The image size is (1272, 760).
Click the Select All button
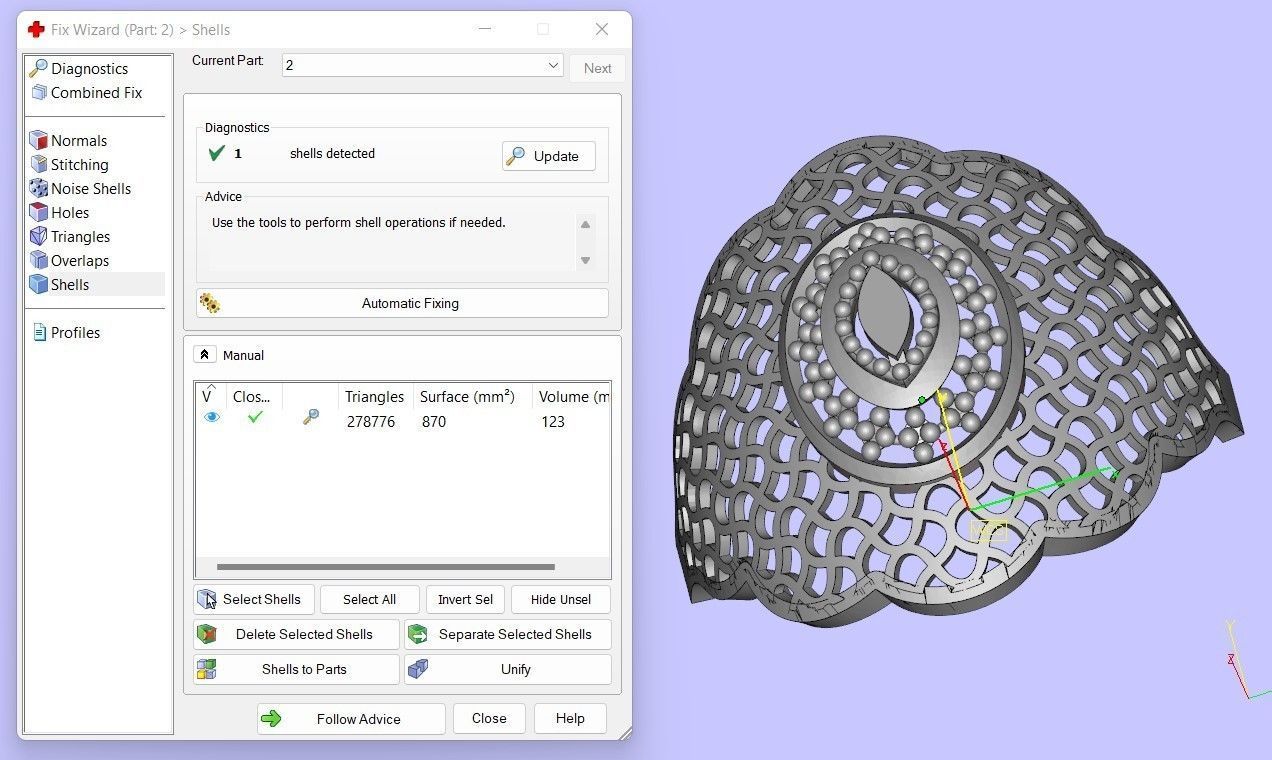(x=369, y=599)
